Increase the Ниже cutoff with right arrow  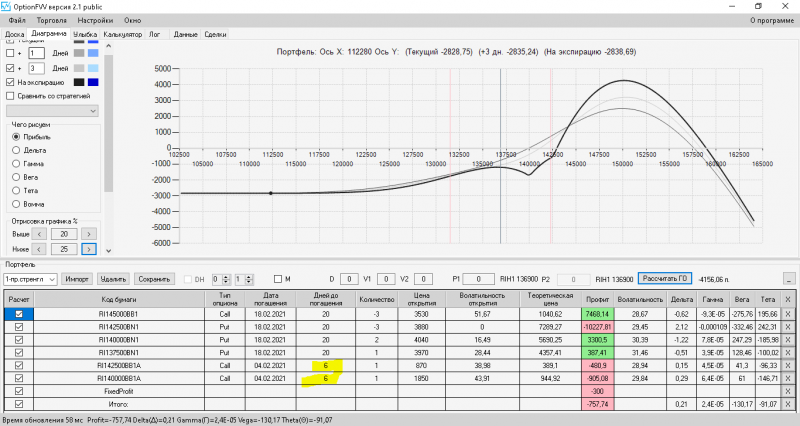pyautogui.click(x=89, y=249)
